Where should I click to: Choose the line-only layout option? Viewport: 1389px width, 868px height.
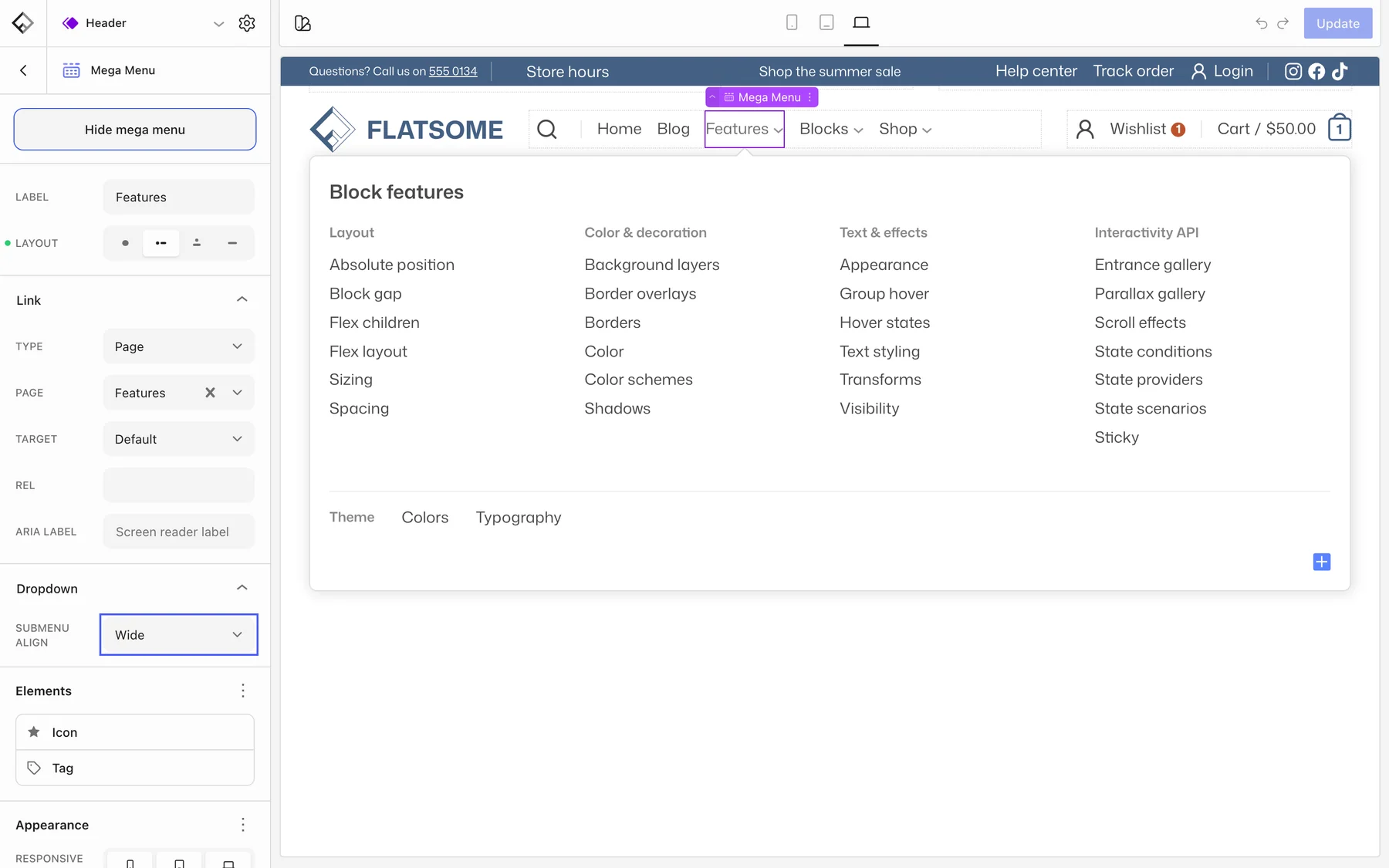(x=232, y=243)
